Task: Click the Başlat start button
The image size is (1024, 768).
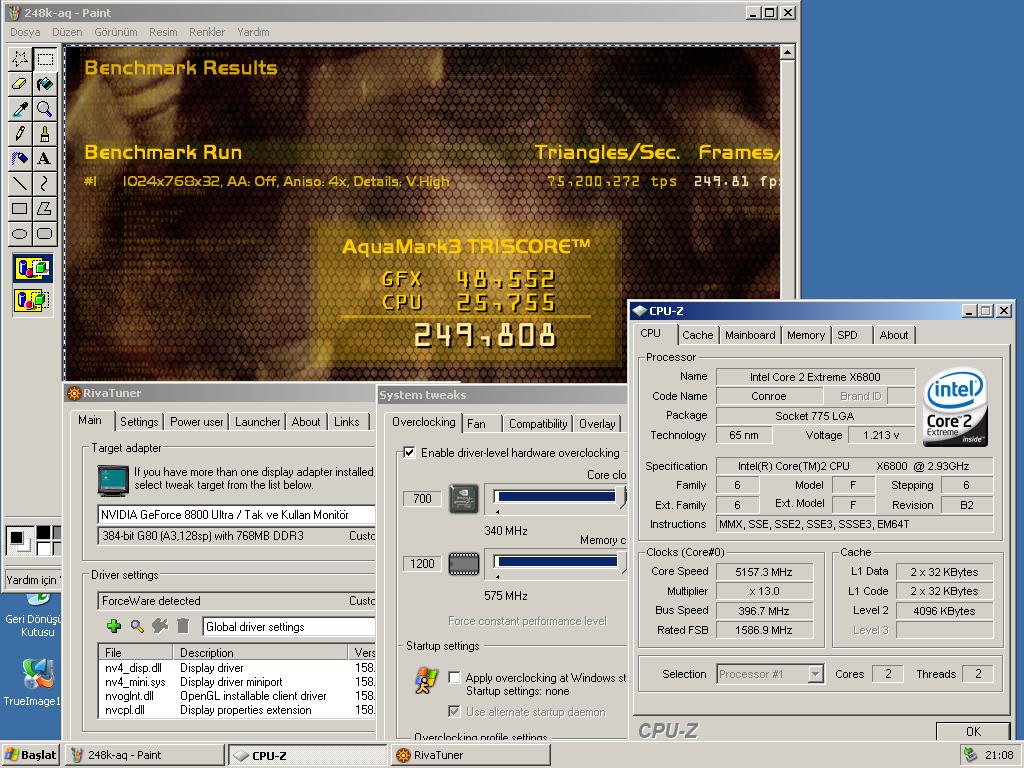Action: tap(31, 755)
